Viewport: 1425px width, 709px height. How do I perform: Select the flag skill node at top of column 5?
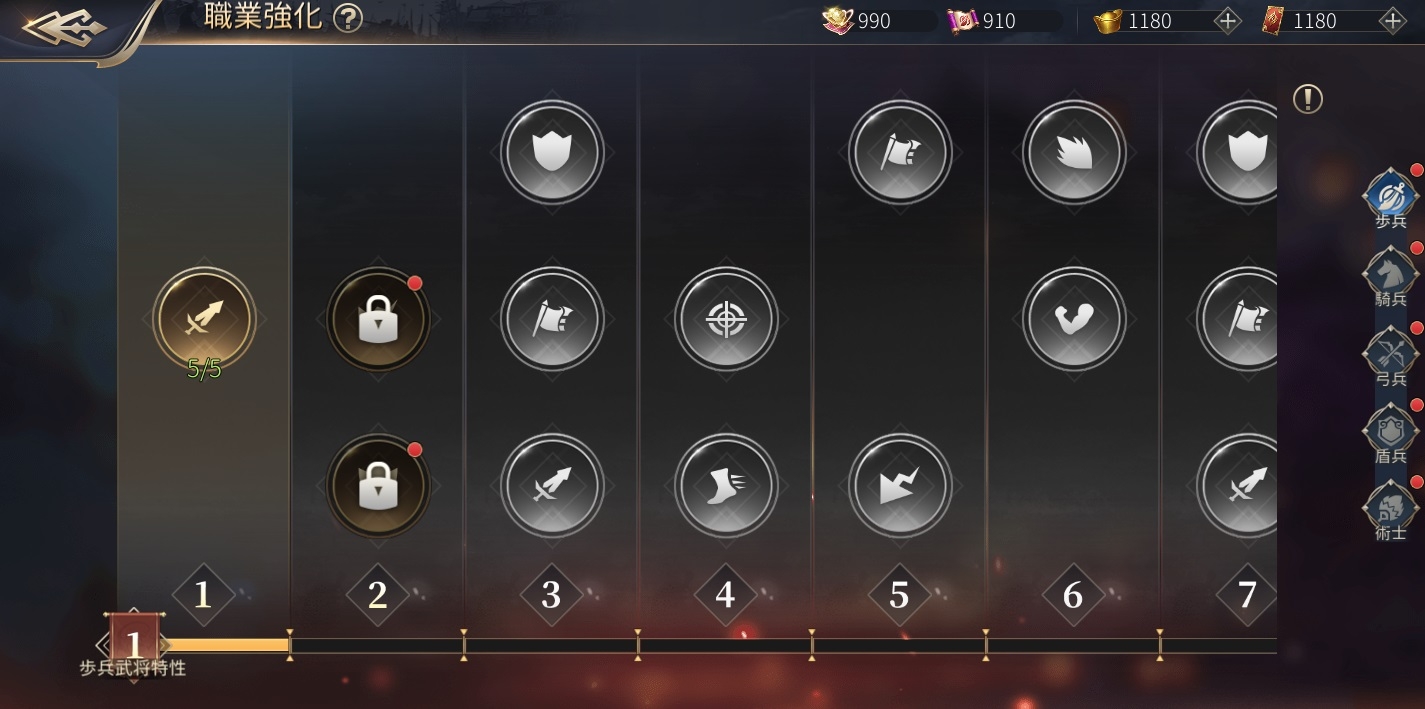tap(900, 153)
